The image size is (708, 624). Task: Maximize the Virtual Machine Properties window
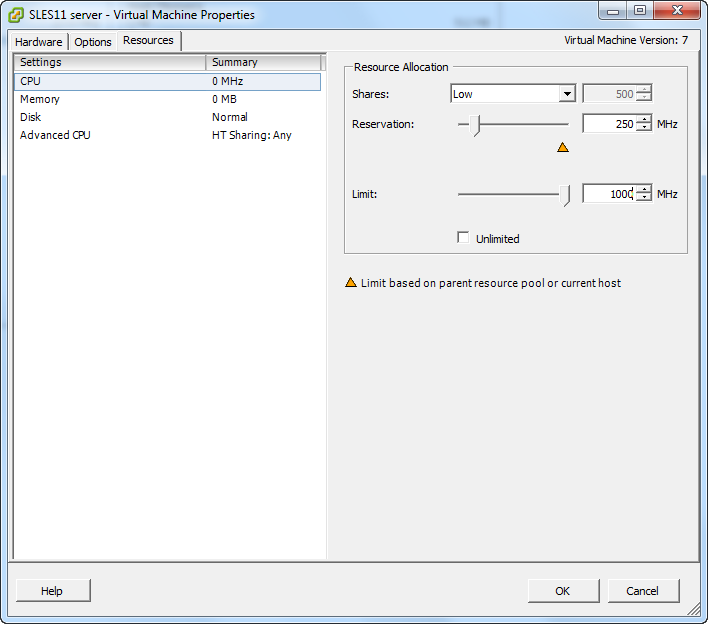click(x=639, y=11)
